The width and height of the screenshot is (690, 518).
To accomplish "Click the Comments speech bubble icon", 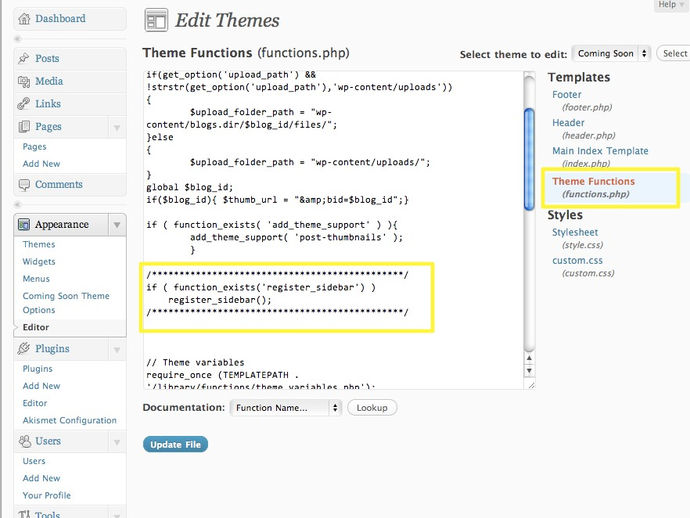I will click(x=24, y=184).
